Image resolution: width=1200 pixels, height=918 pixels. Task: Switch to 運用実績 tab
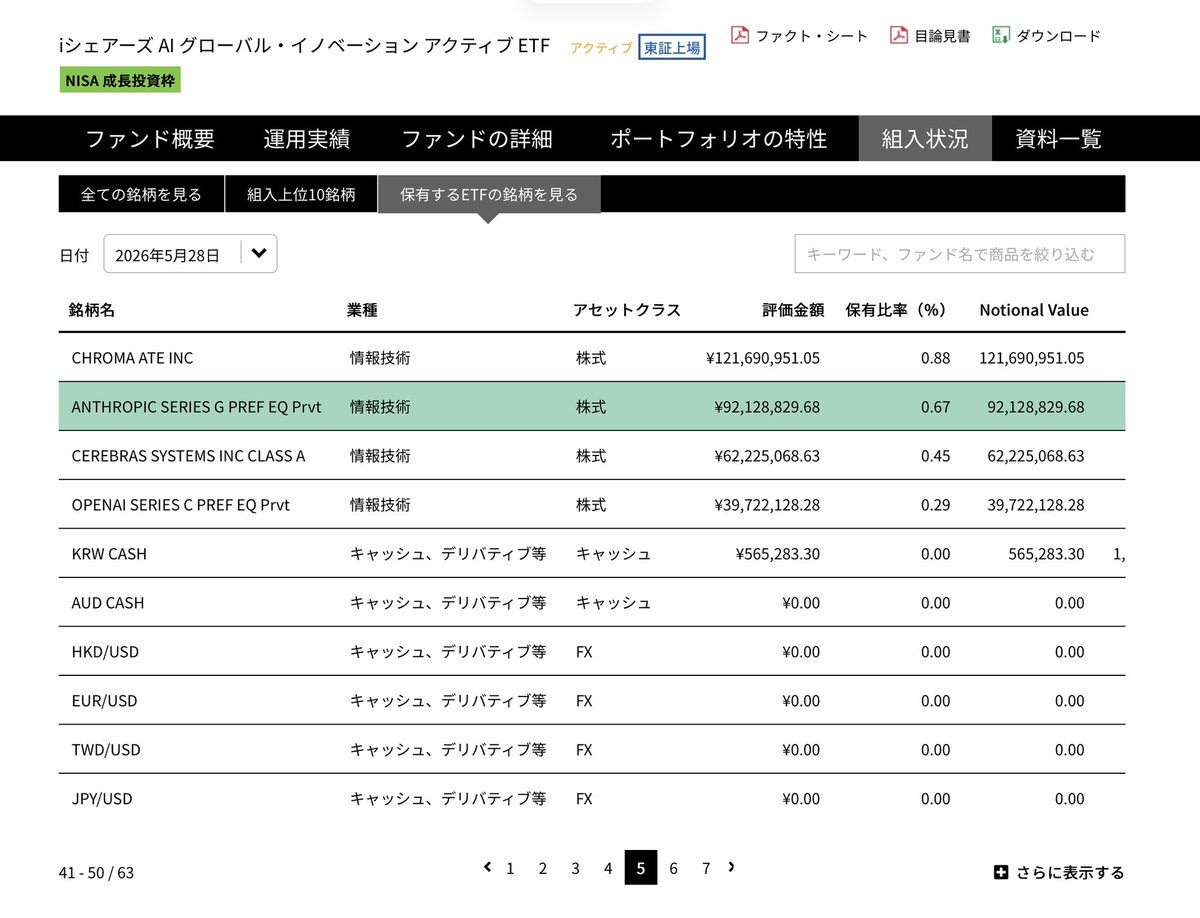[x=307, y=139]
